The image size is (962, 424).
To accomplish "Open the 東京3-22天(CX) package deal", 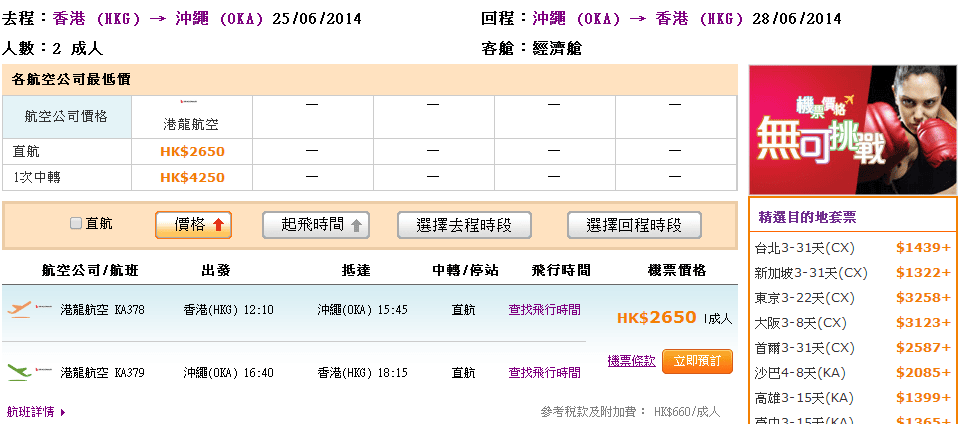I will tap(805, 297).
